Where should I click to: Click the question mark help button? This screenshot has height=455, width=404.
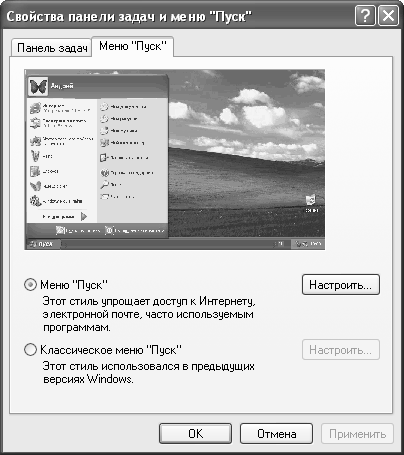365,16
